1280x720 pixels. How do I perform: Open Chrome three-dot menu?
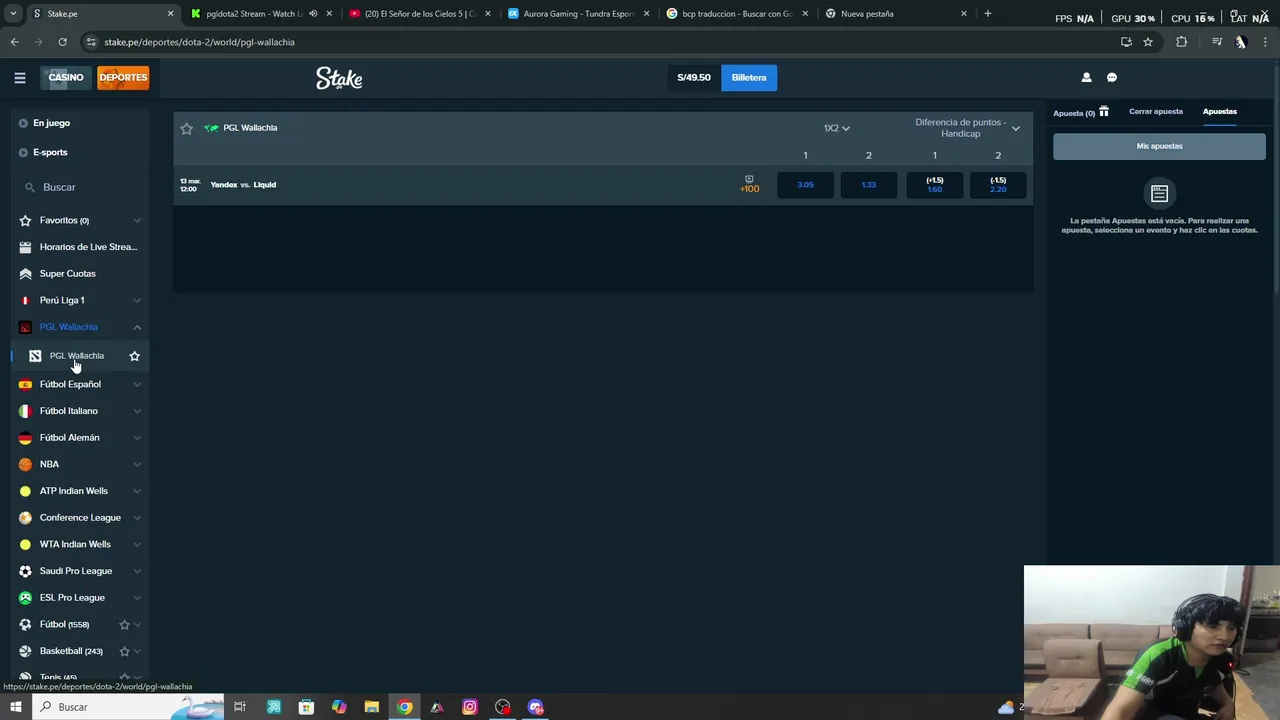pos(1266,42)
